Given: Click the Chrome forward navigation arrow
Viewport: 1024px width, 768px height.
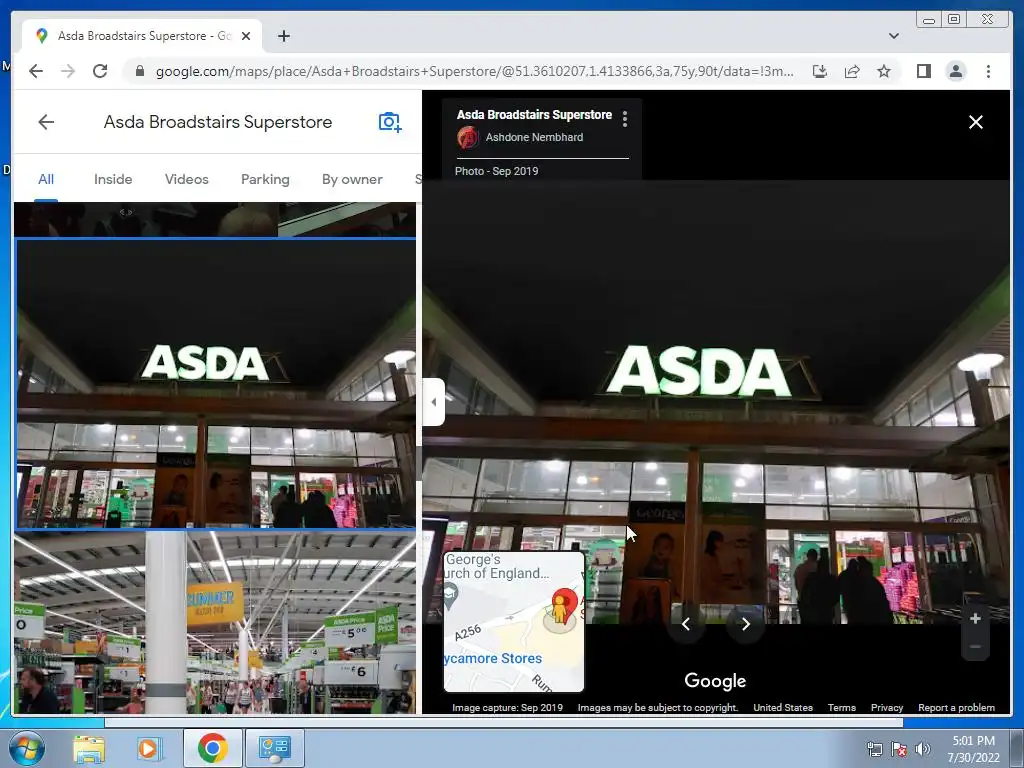Looking at the screenshot, I should (x=68, y=71).
